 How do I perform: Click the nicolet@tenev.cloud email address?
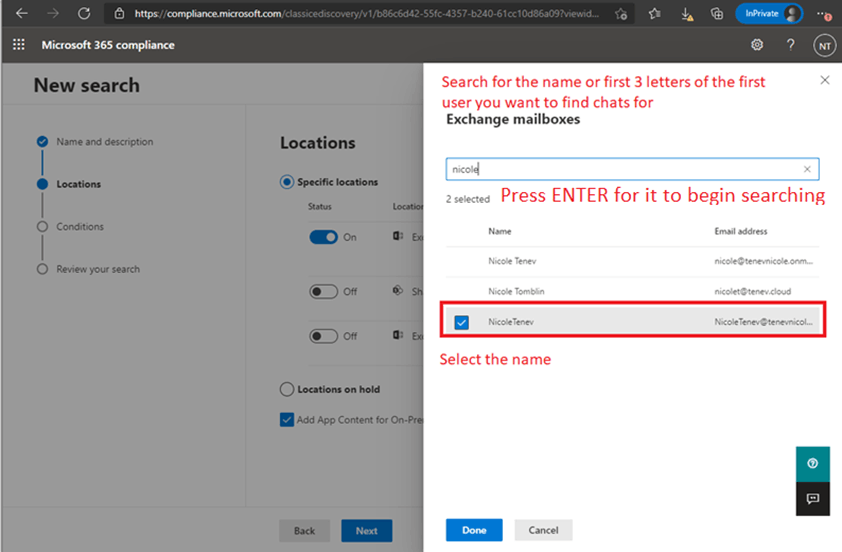752,292
